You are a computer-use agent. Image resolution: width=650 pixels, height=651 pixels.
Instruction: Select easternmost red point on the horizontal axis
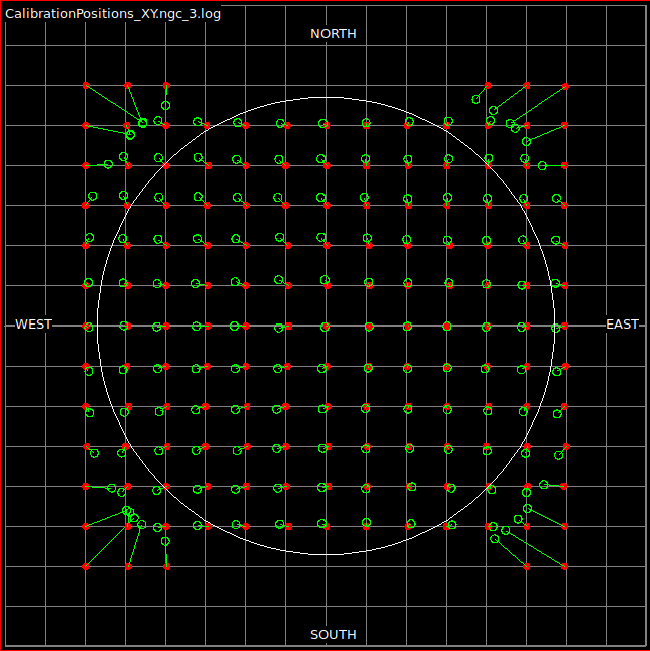[565, 326]
